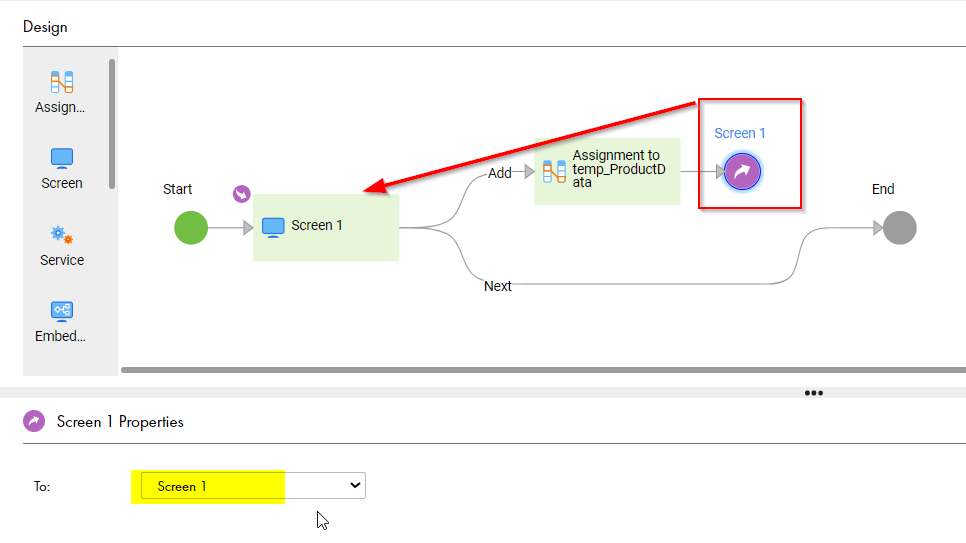Click the Next path label
The image size is (966, 543).
click(x=498, y=286)
